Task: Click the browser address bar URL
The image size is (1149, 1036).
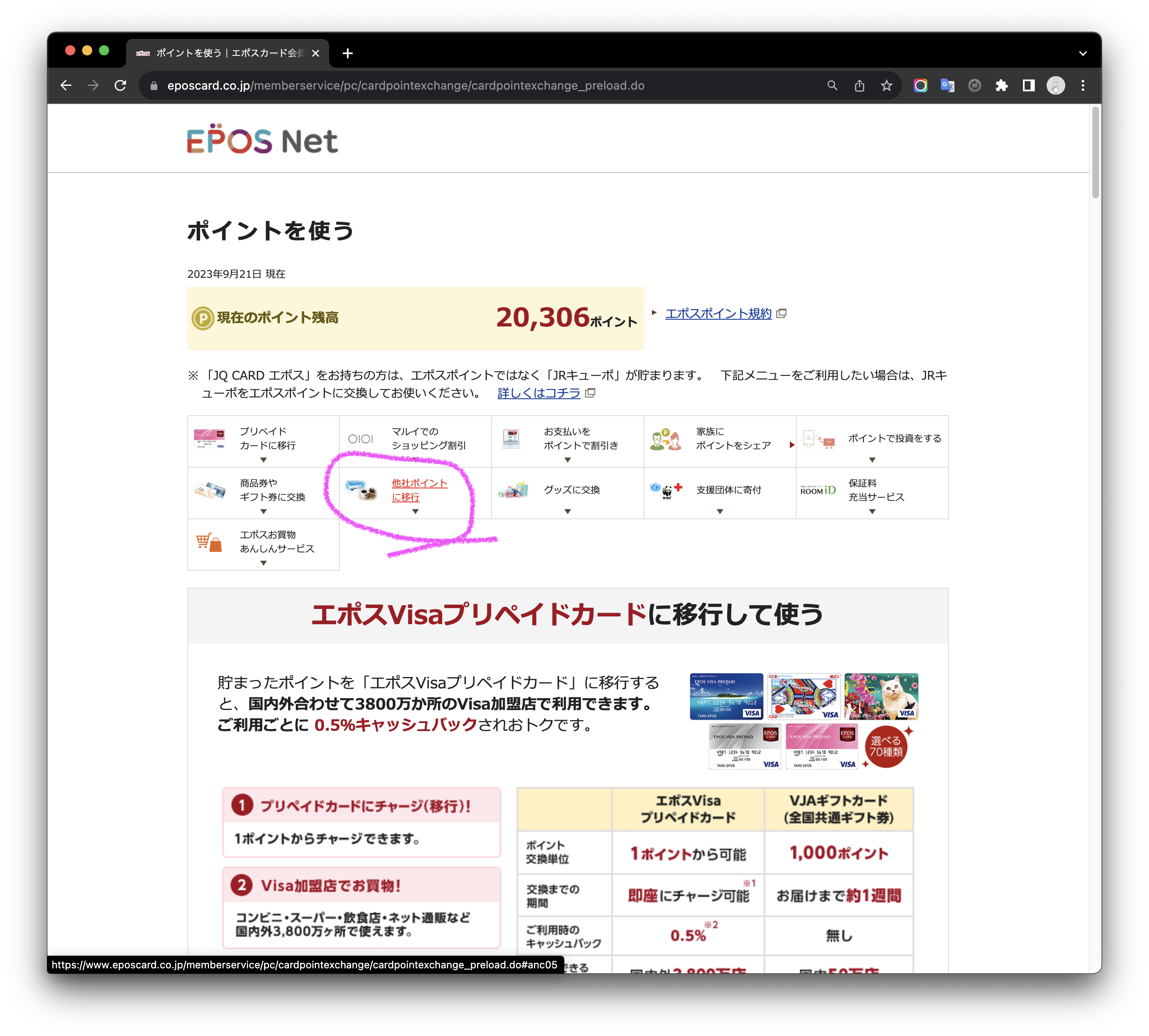Action: pyautogui.click(x=405, y=85)
